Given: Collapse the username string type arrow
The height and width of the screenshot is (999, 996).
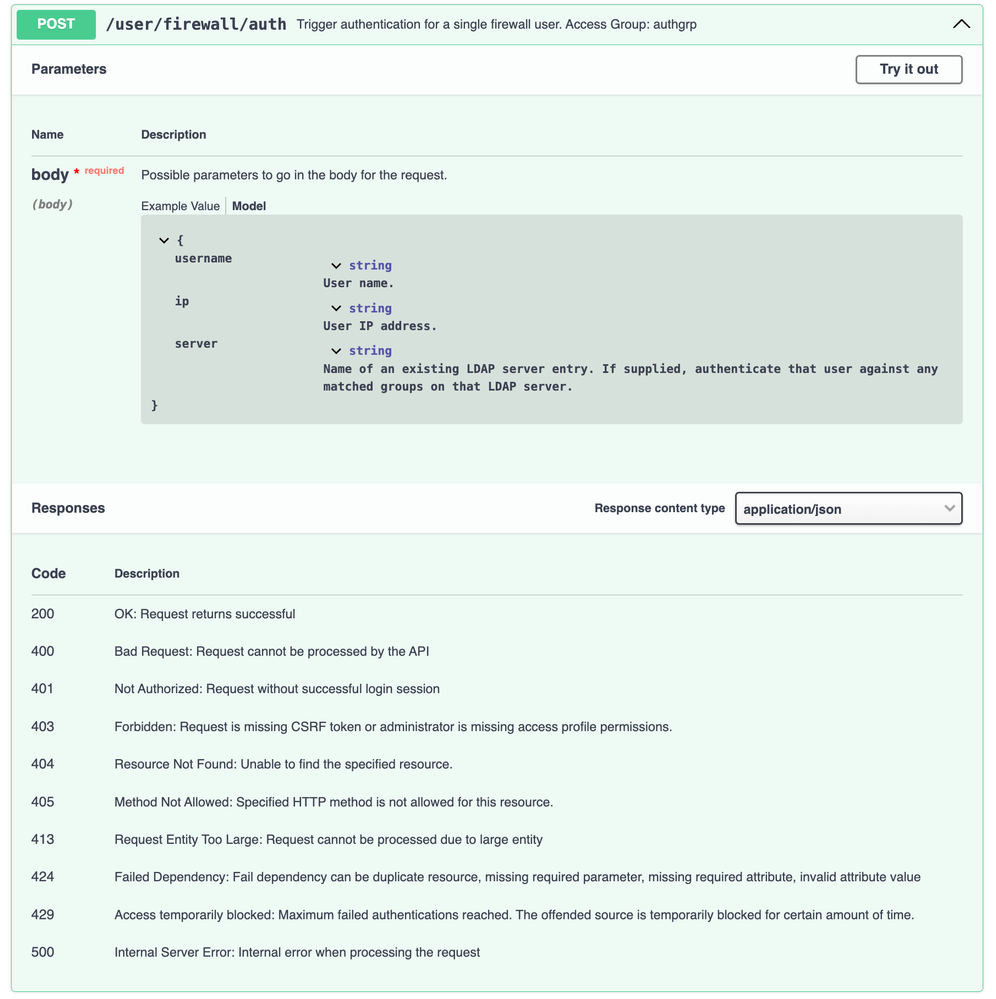Looking at the screenshot, I should [x=337, y=266].
